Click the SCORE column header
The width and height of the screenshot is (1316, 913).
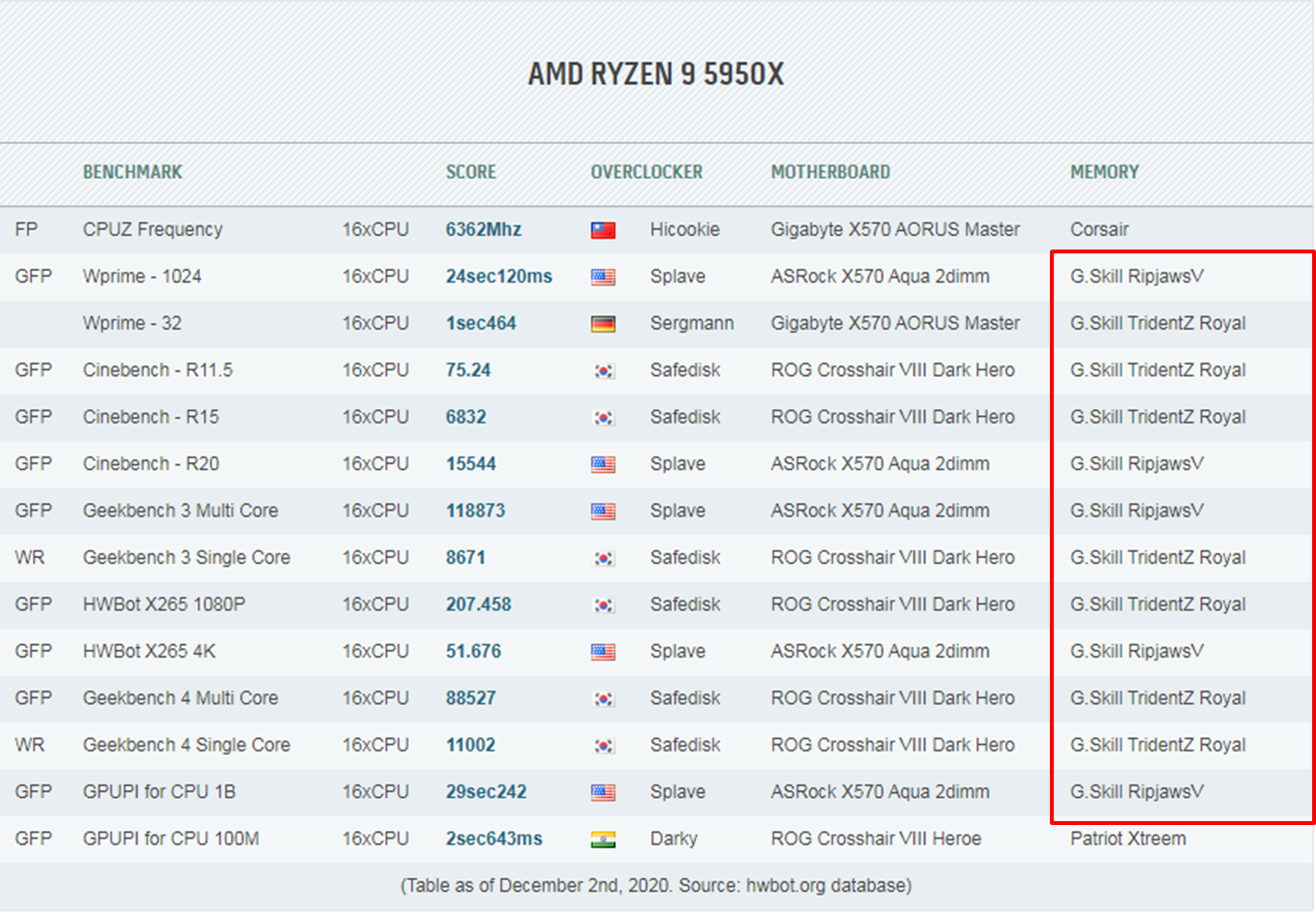(x=470, y=172)
